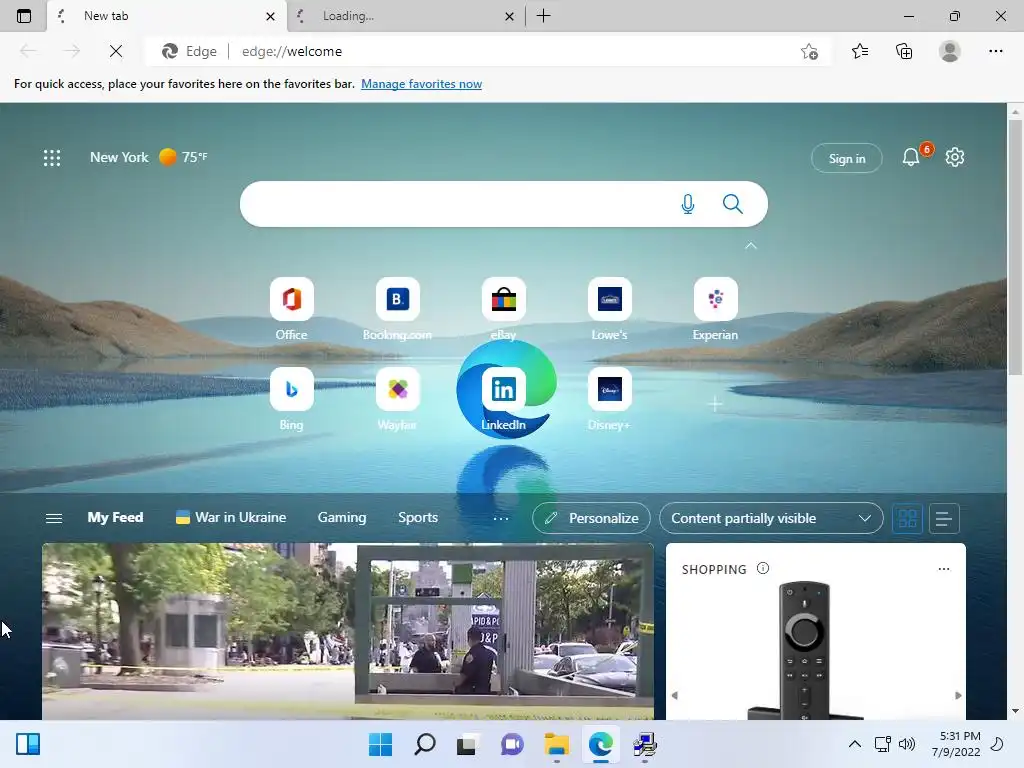Select My Feed section
The height and width of the screenshot is (768, 1024).
coord(116,517)
